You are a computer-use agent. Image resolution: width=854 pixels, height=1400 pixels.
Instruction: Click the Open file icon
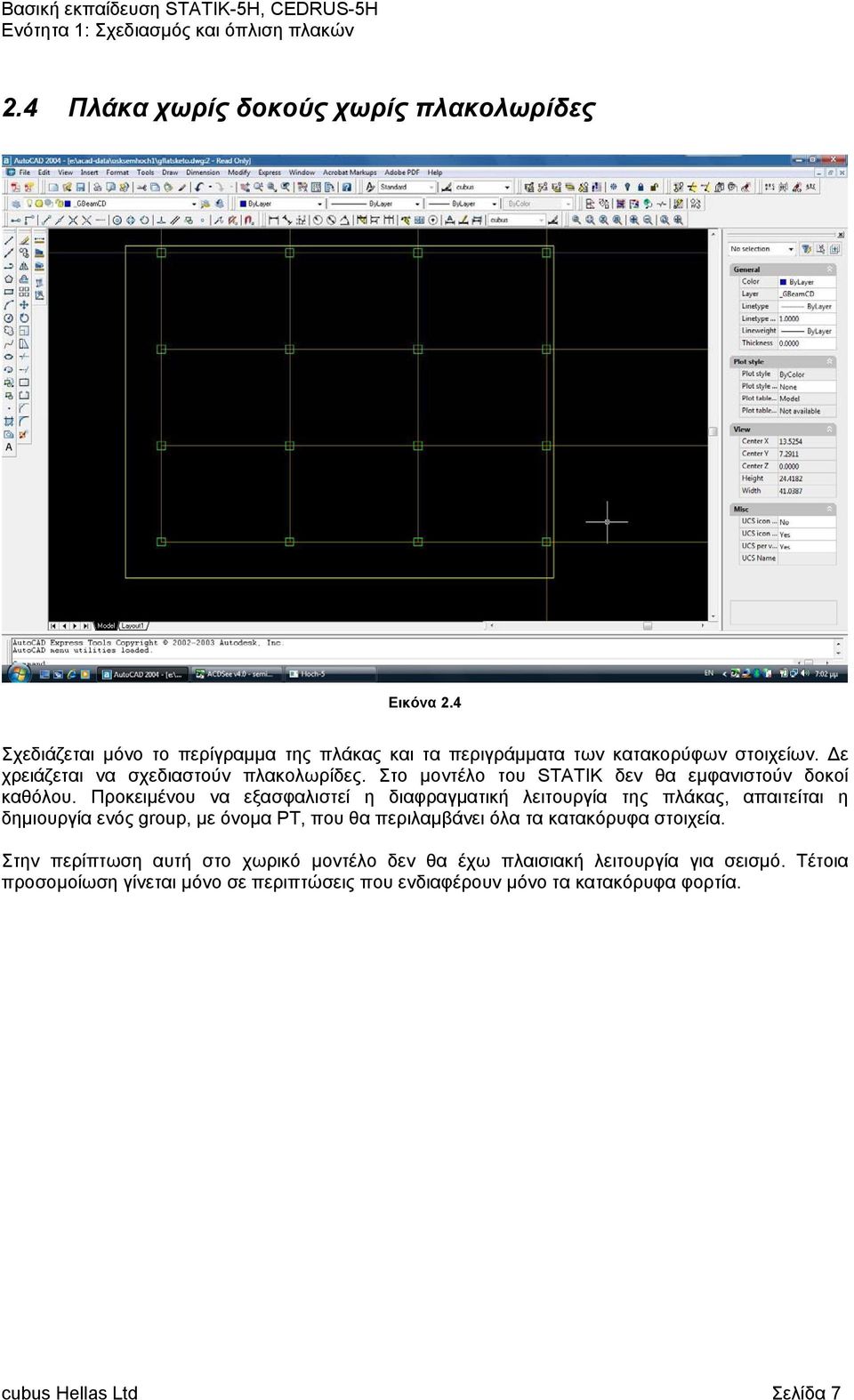67,188
